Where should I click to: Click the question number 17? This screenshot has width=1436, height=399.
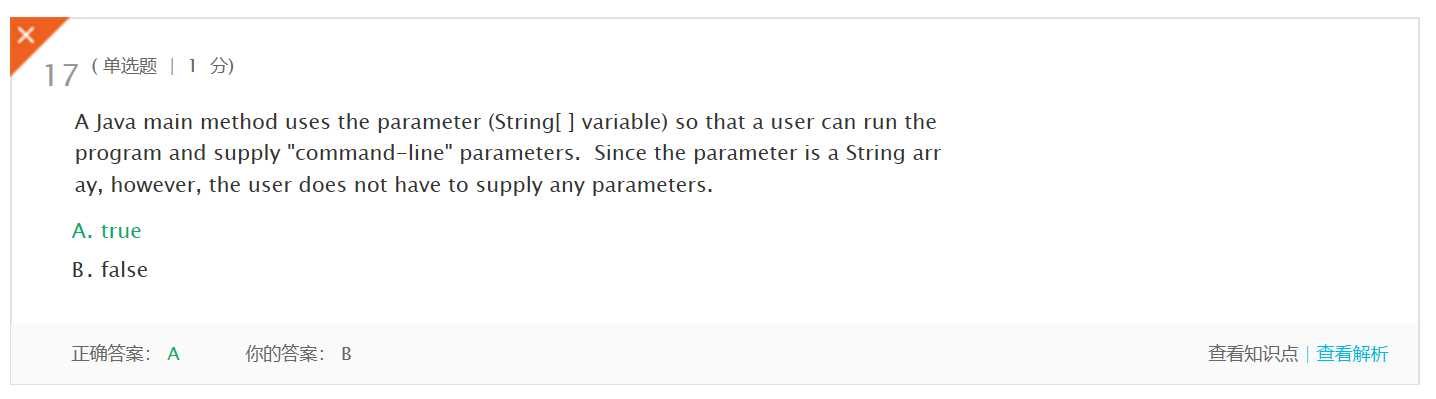pyautogui.click(x=61, y=76)
